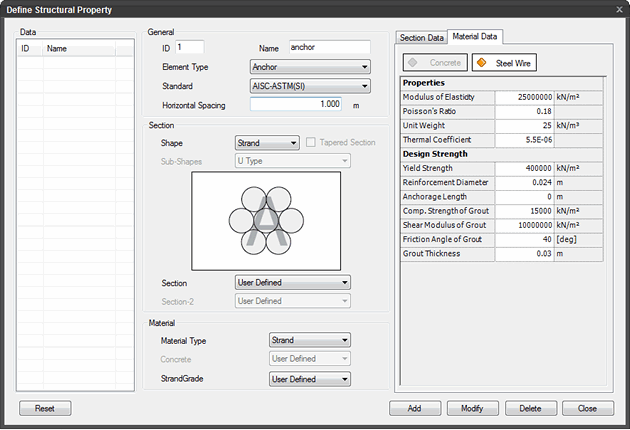Click the Concrete gray diamond icon
Viewport: 630px width, 430px height.
point(412,63)
